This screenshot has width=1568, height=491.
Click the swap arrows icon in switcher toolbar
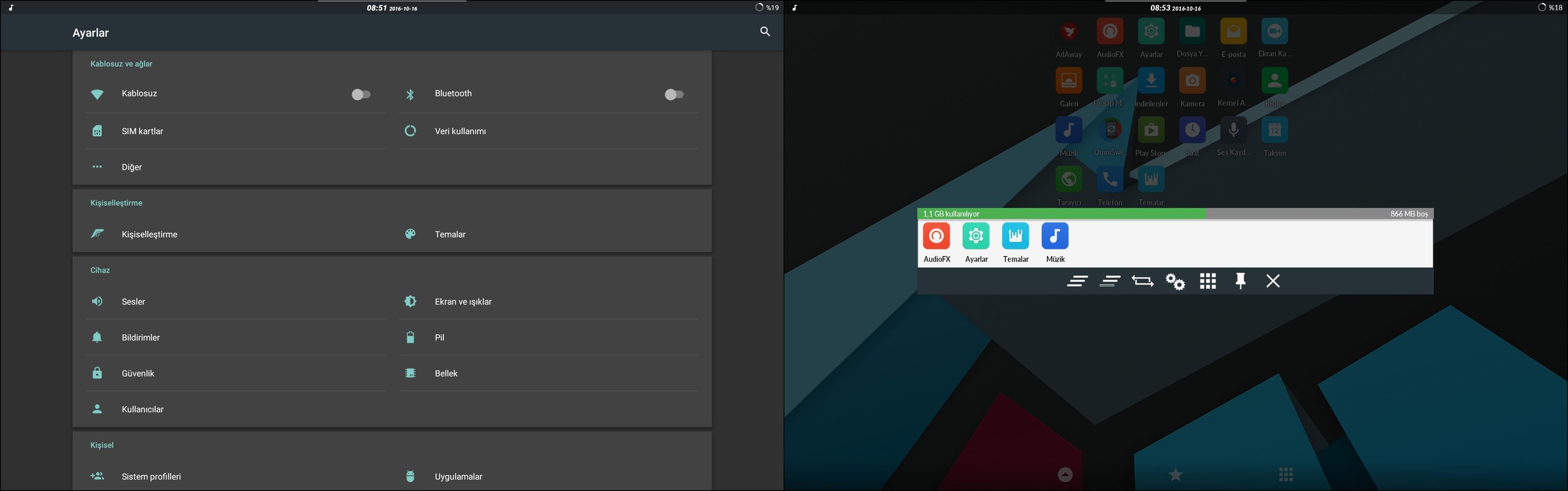coord(1142,281)
